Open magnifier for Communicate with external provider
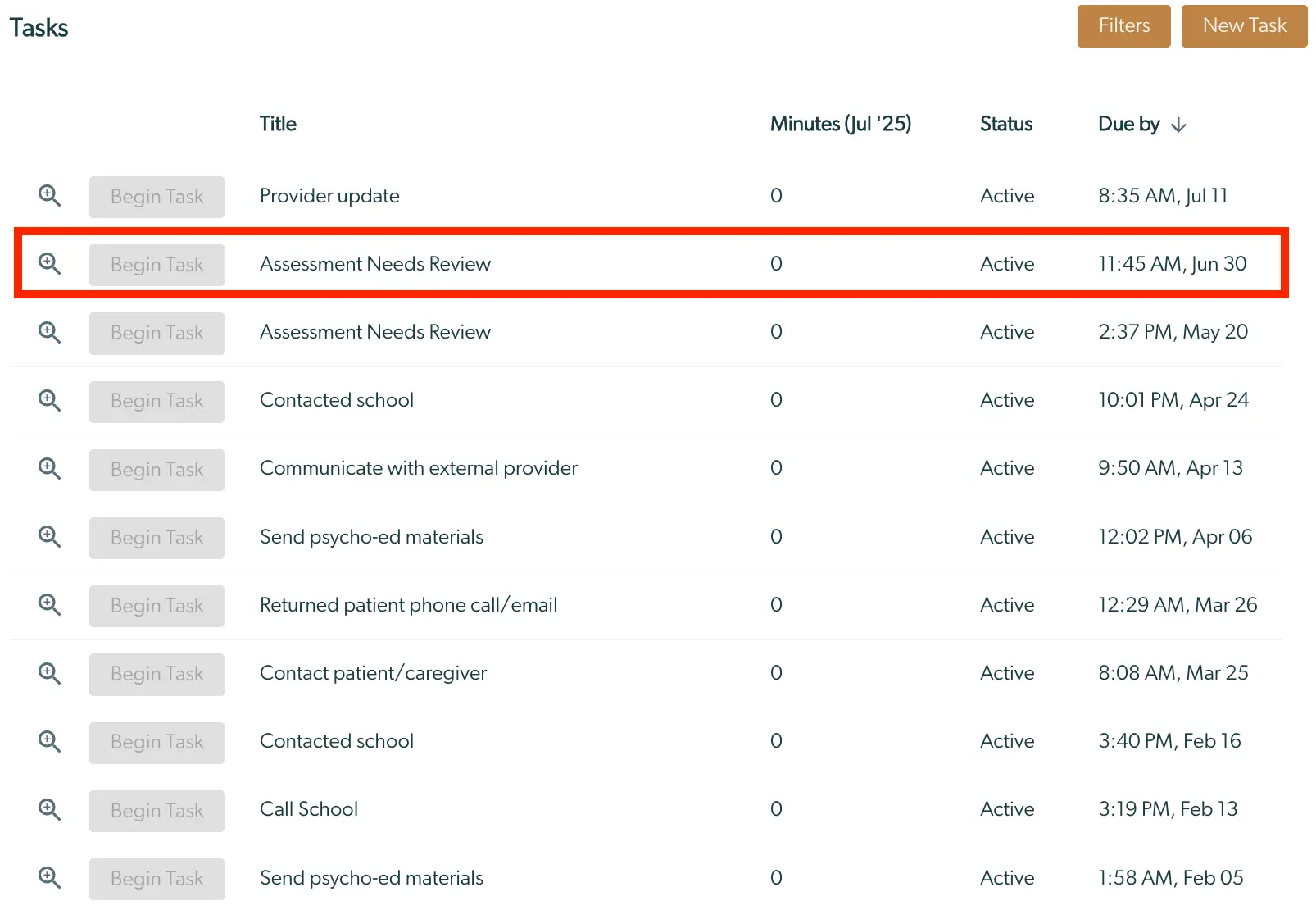 click(x=49, y=469)
